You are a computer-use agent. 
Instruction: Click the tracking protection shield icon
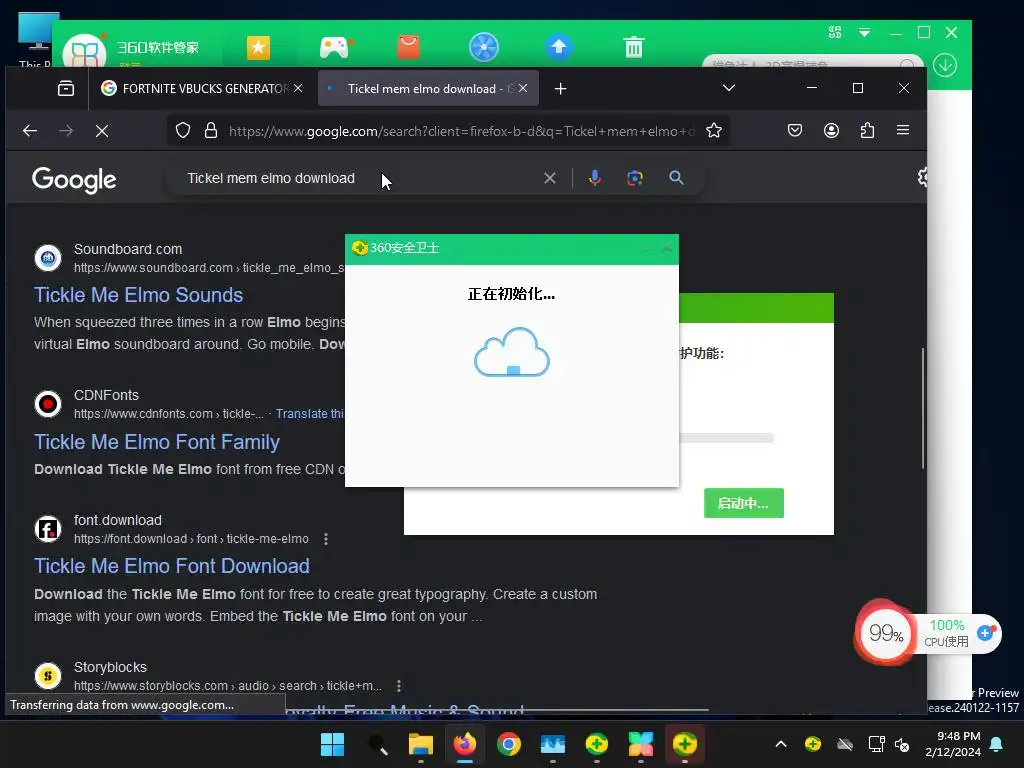coord(183,131)
